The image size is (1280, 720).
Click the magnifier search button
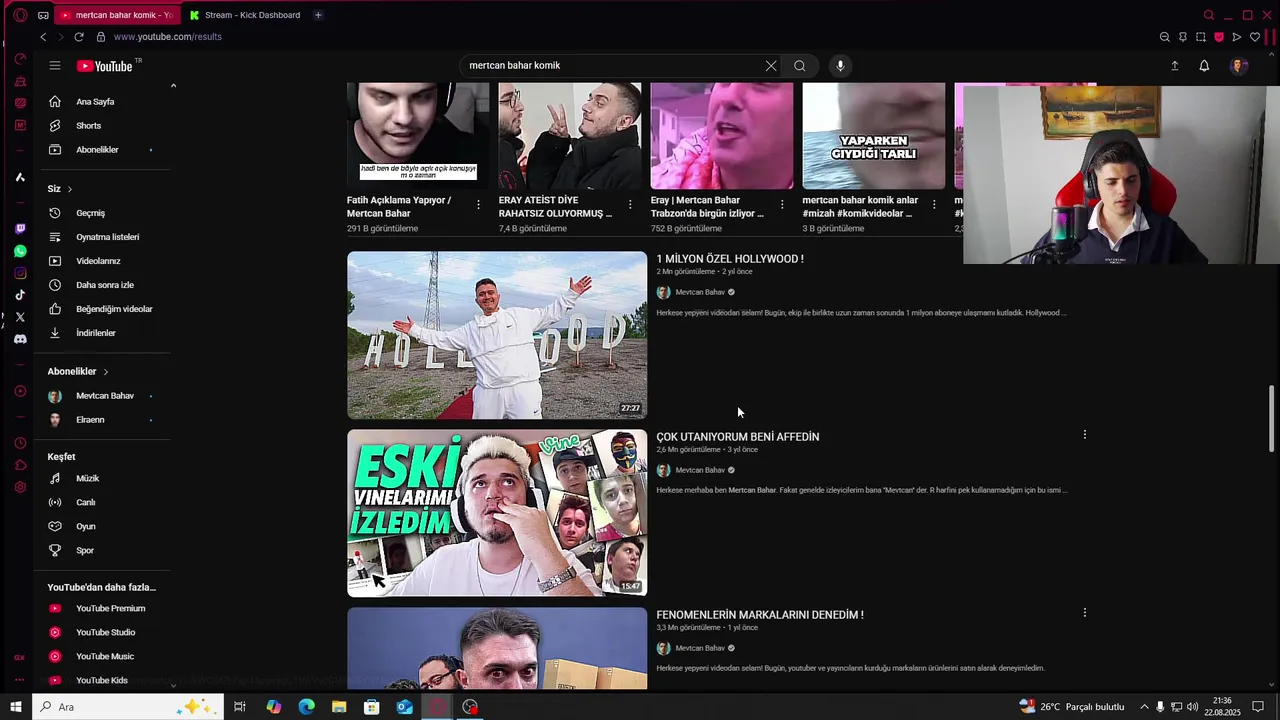pyautogui.click(x=800, y=66)
